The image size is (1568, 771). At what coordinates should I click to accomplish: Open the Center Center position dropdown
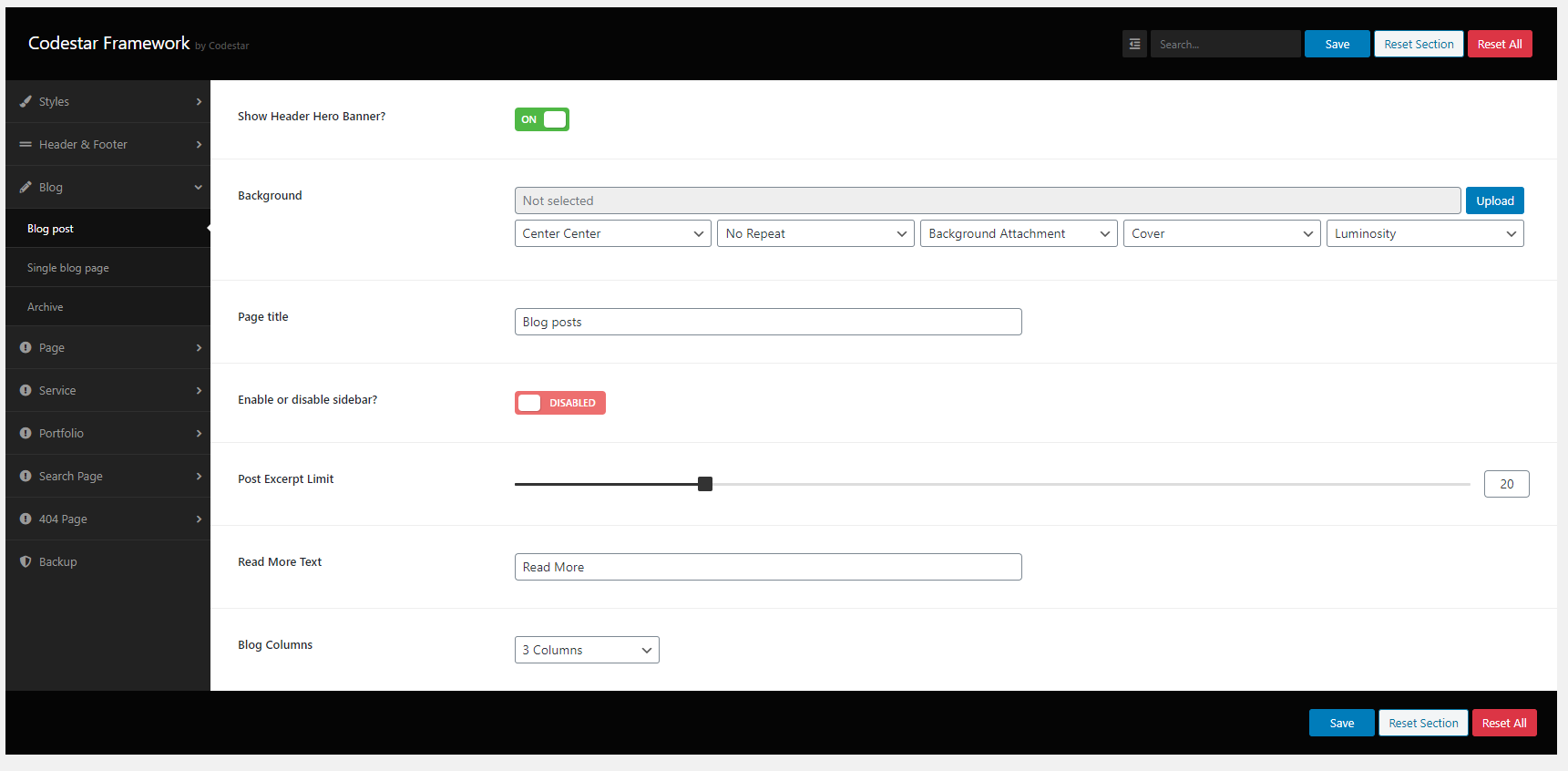click(x=612, y=233)
